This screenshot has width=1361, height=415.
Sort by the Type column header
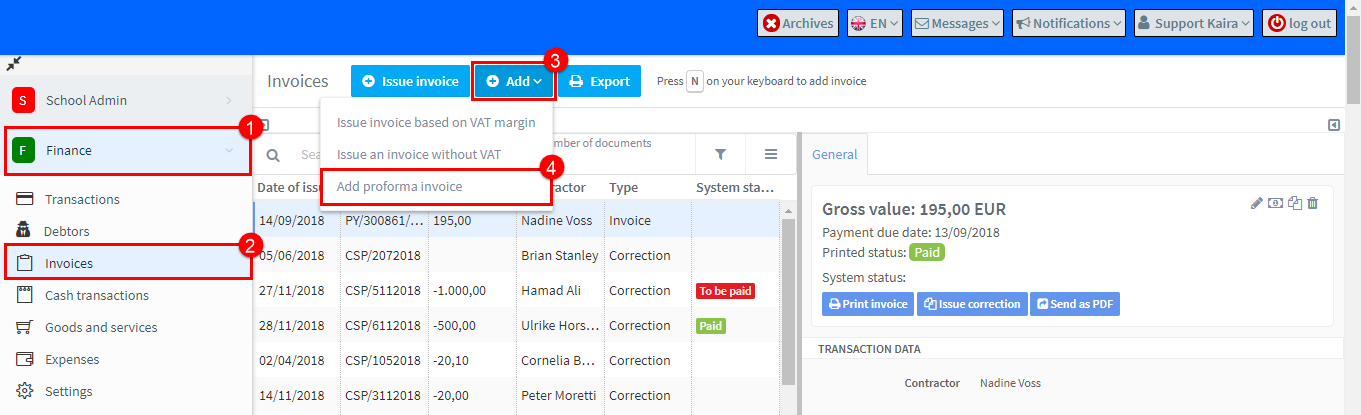pyautogui.click(x=623, y=187)
